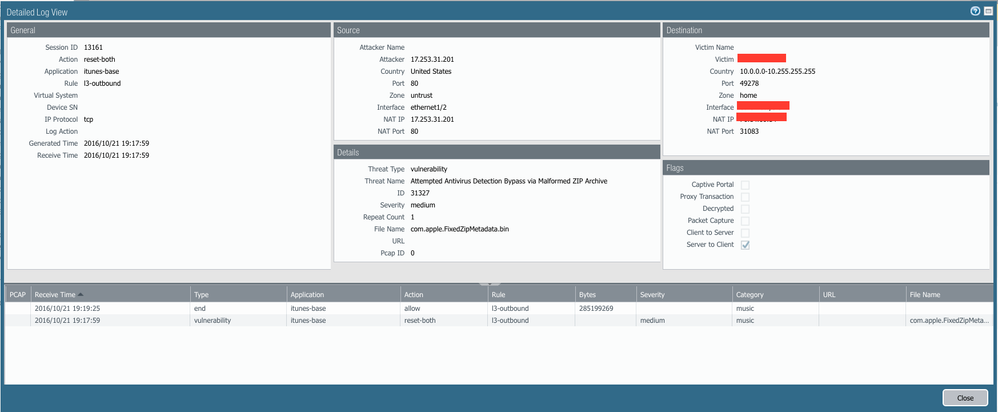Click the Bytes column header

click(606, 295)
